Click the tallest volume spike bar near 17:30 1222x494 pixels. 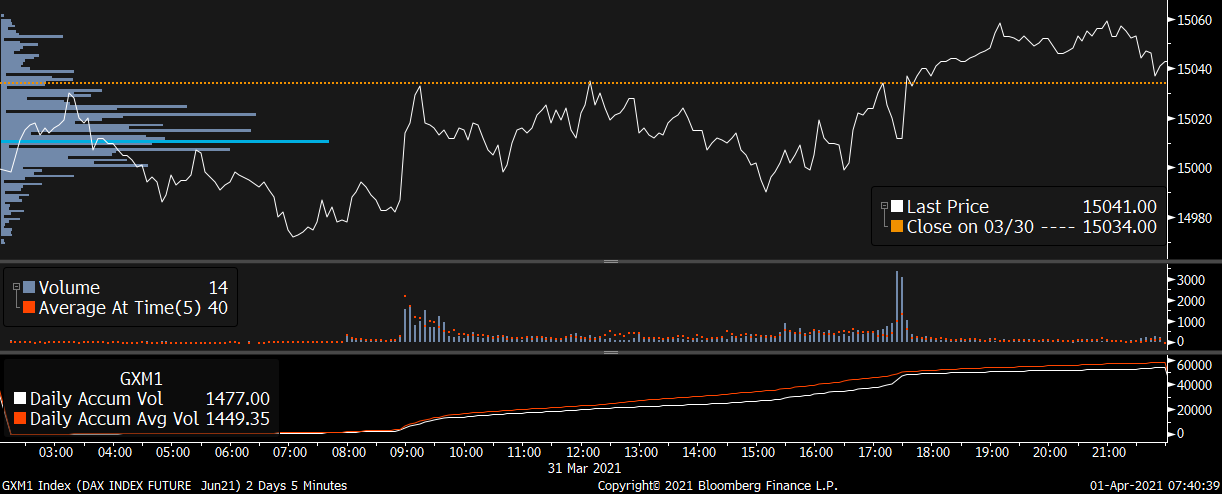[x=897, y=306]
